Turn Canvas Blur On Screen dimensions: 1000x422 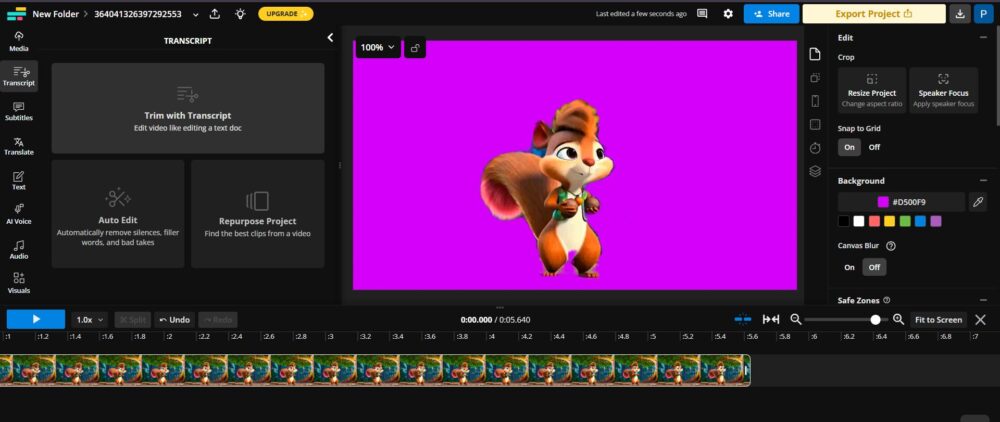849,267
